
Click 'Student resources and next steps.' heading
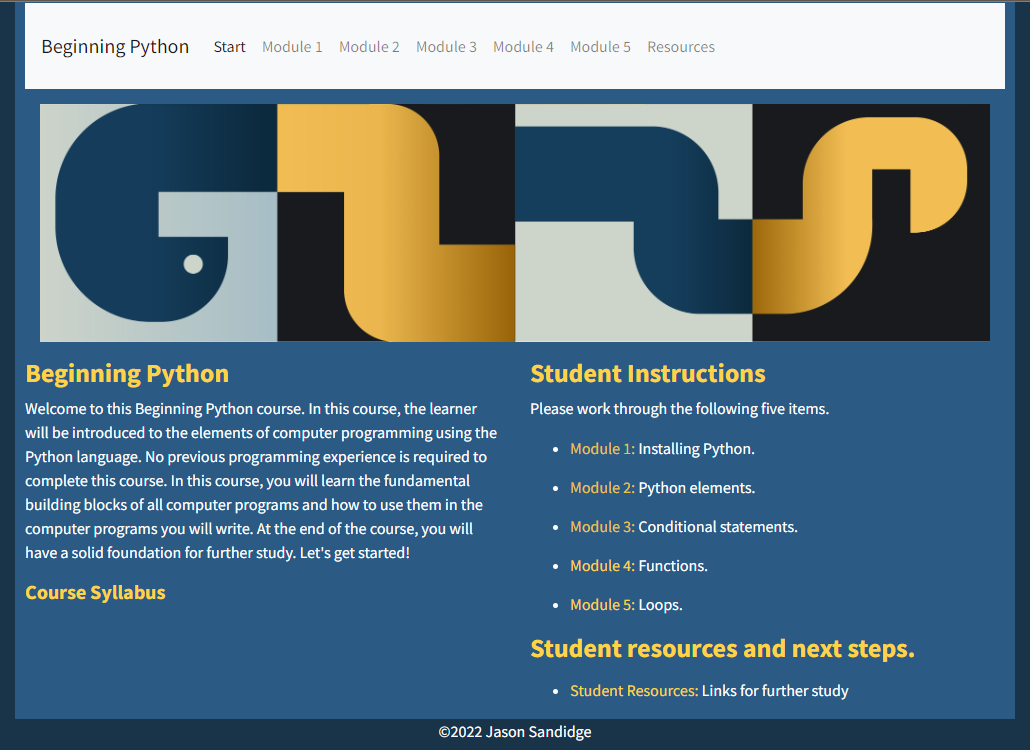click(722, 649)
